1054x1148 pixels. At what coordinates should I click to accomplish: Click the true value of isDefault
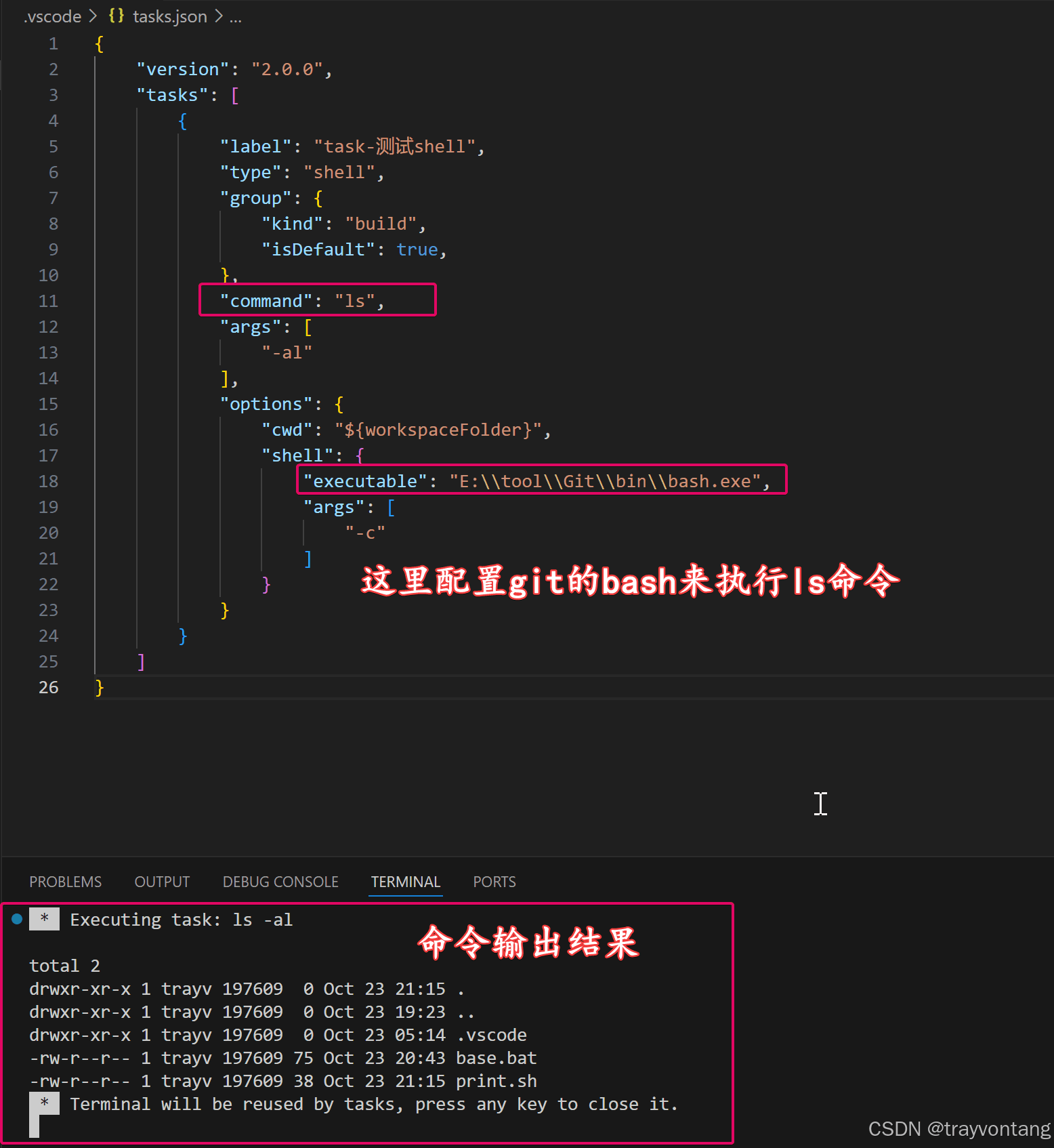coord(417,249)
